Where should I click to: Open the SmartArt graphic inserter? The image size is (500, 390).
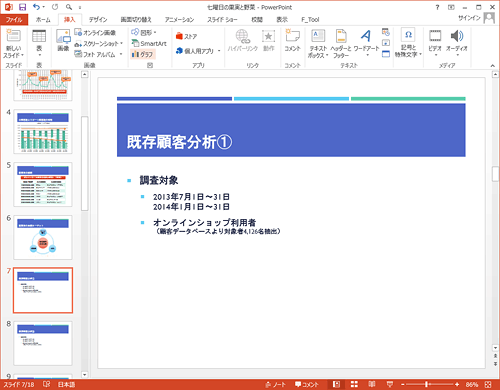[x=149, y=43]
